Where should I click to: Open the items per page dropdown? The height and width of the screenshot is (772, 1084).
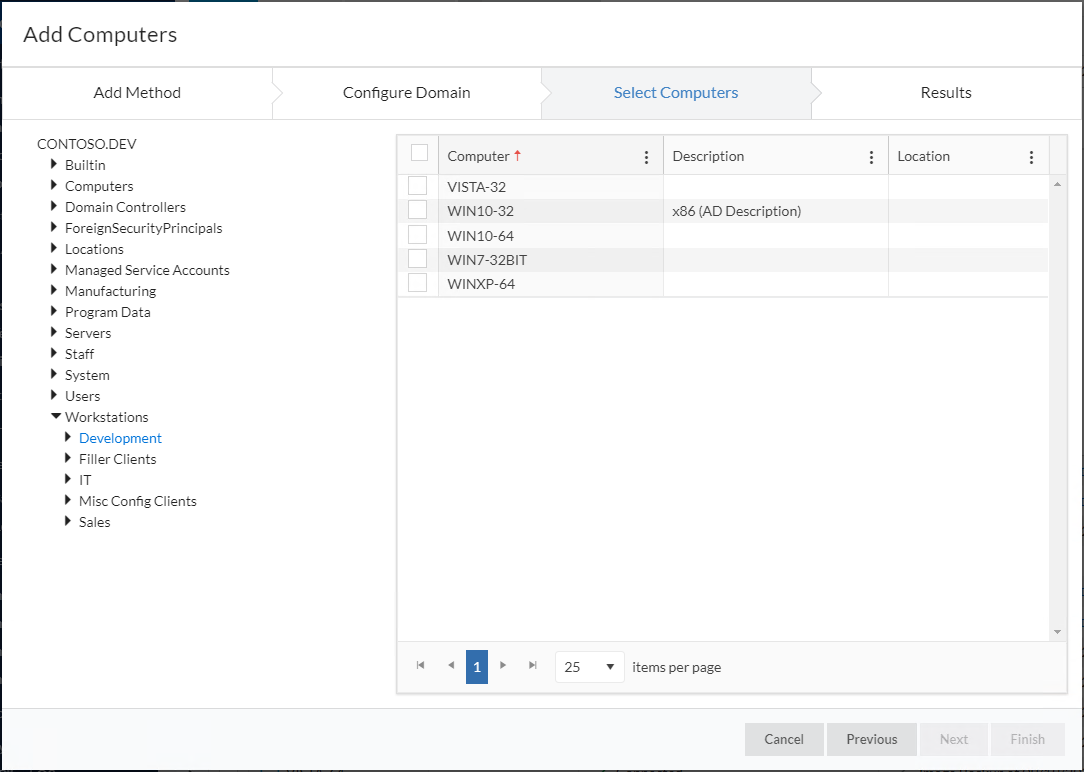(589, 667)
